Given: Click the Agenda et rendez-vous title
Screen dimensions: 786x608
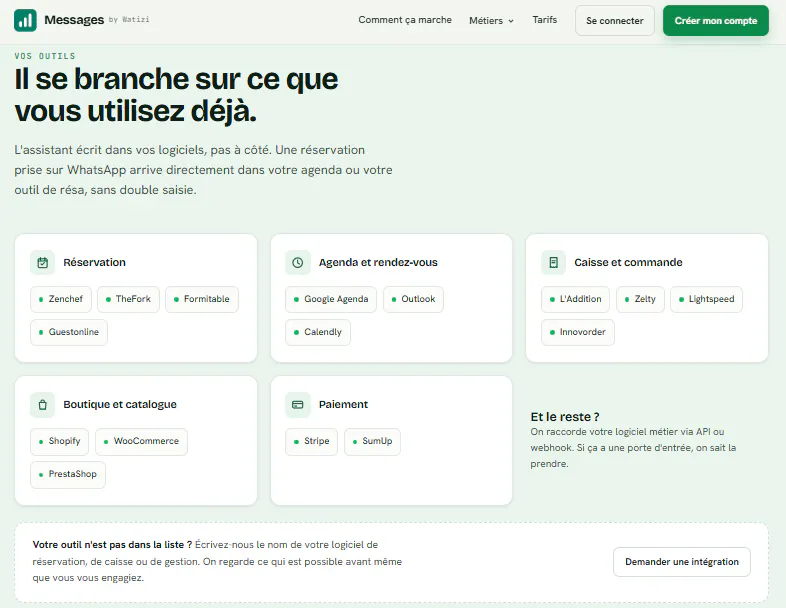Looking at the screenshot, I should coord(378,263).
